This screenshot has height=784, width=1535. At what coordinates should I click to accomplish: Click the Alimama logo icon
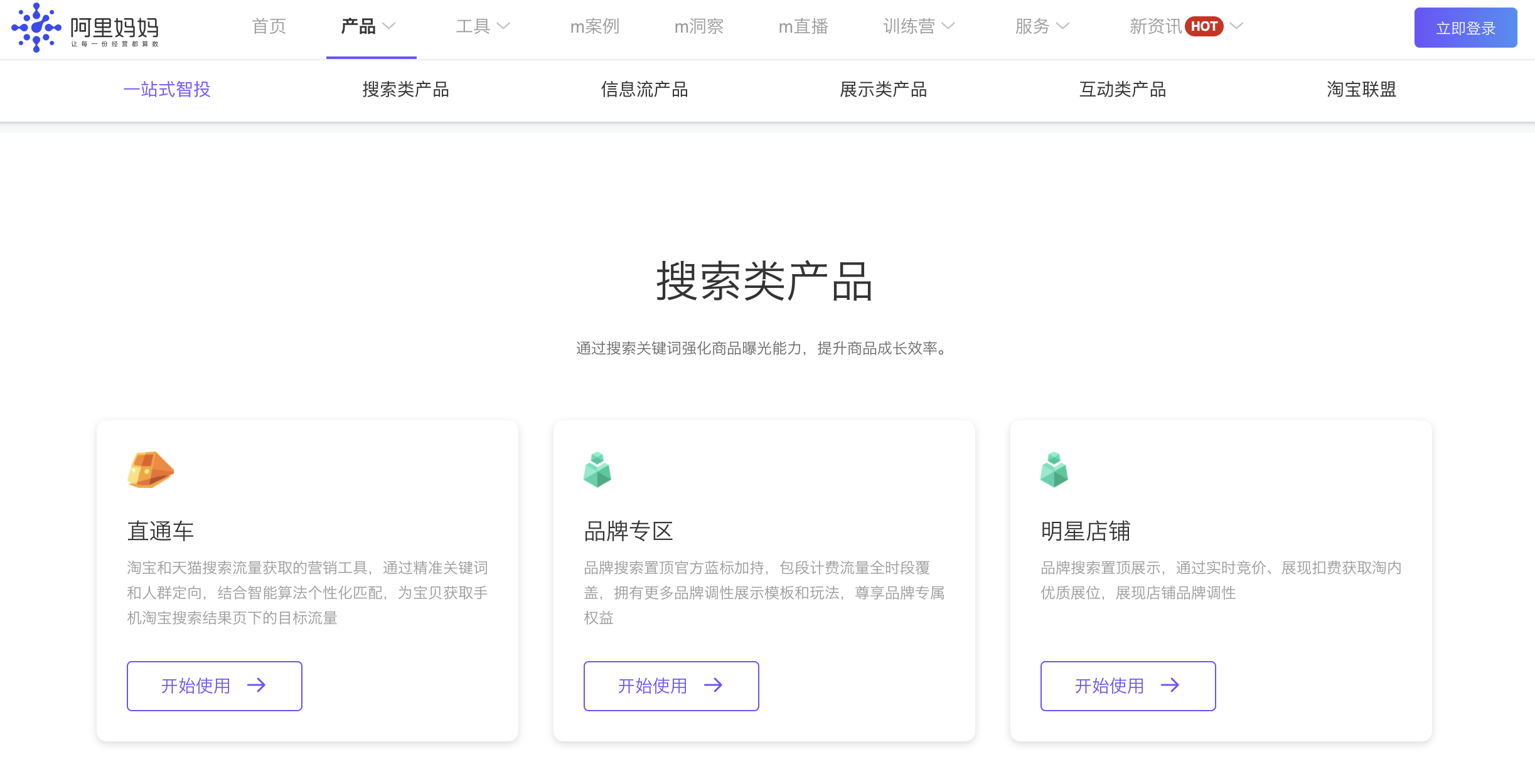point(36,28)
